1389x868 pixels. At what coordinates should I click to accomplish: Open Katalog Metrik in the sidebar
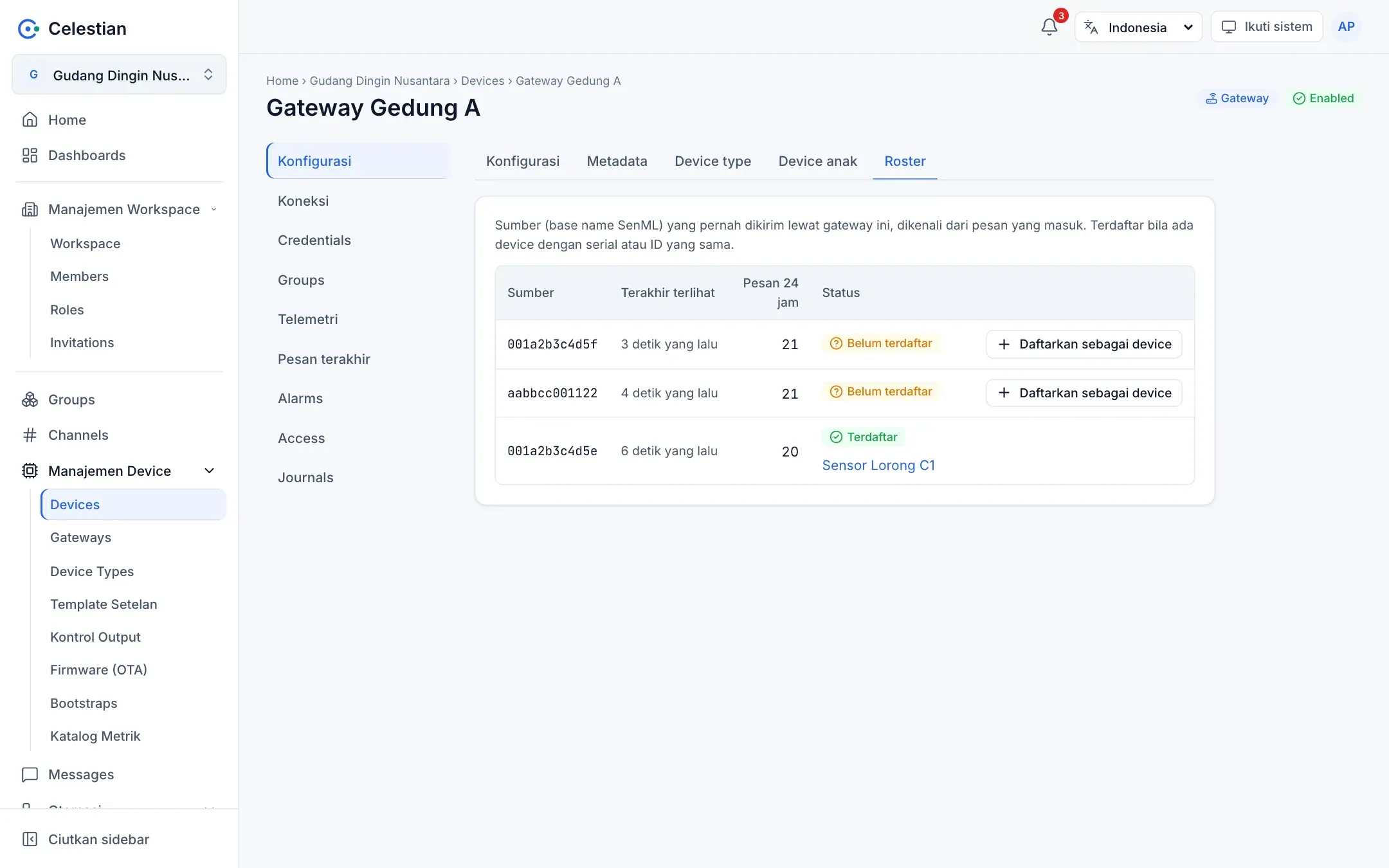(x=133, y=736)
